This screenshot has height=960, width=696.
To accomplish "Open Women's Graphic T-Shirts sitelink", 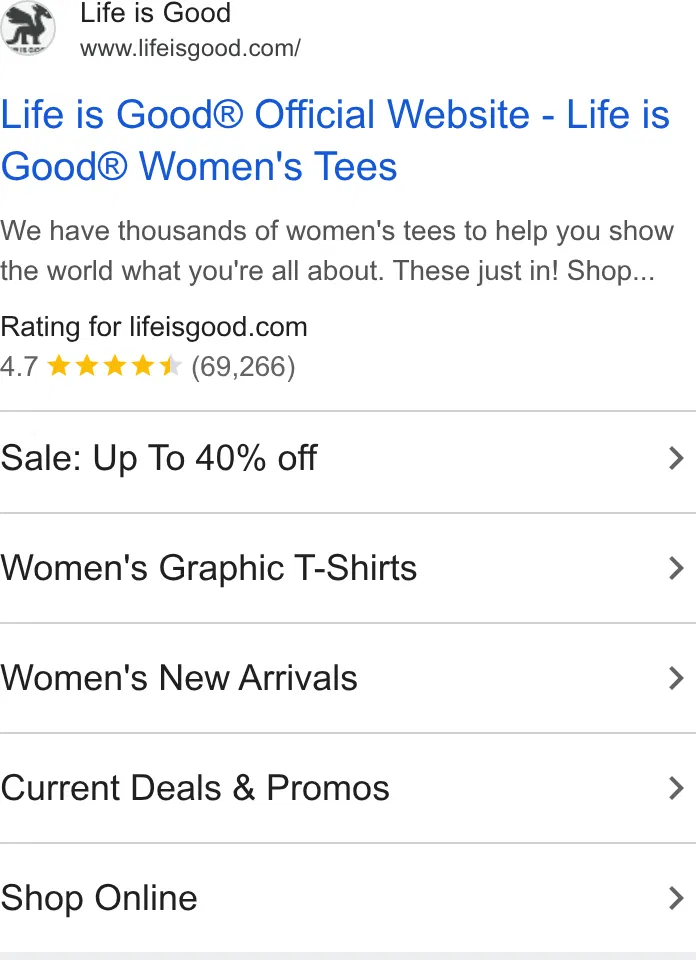I will 348,568.
